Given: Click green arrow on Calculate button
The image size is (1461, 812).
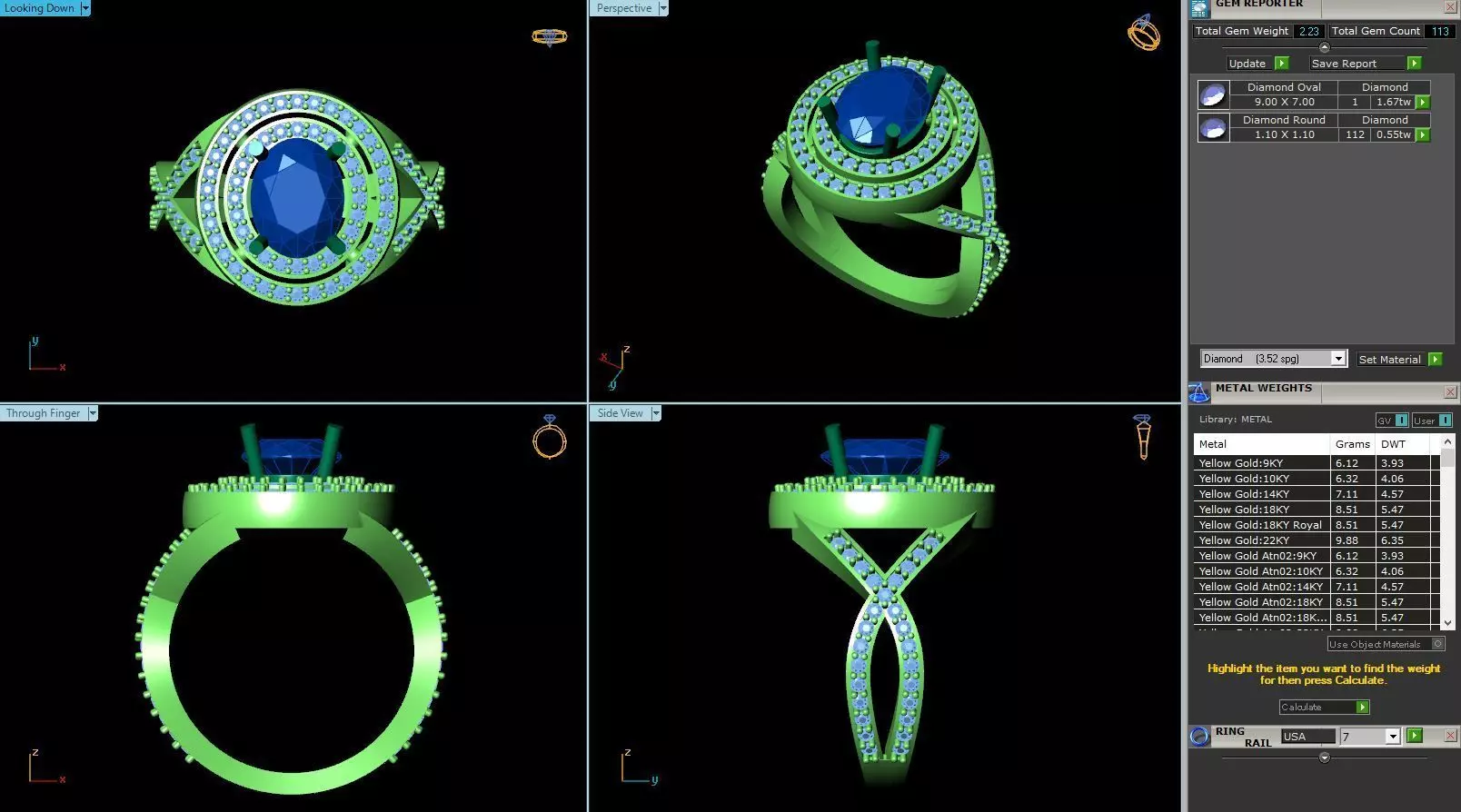Looking at the screenshot, I should pos(1362,708).
